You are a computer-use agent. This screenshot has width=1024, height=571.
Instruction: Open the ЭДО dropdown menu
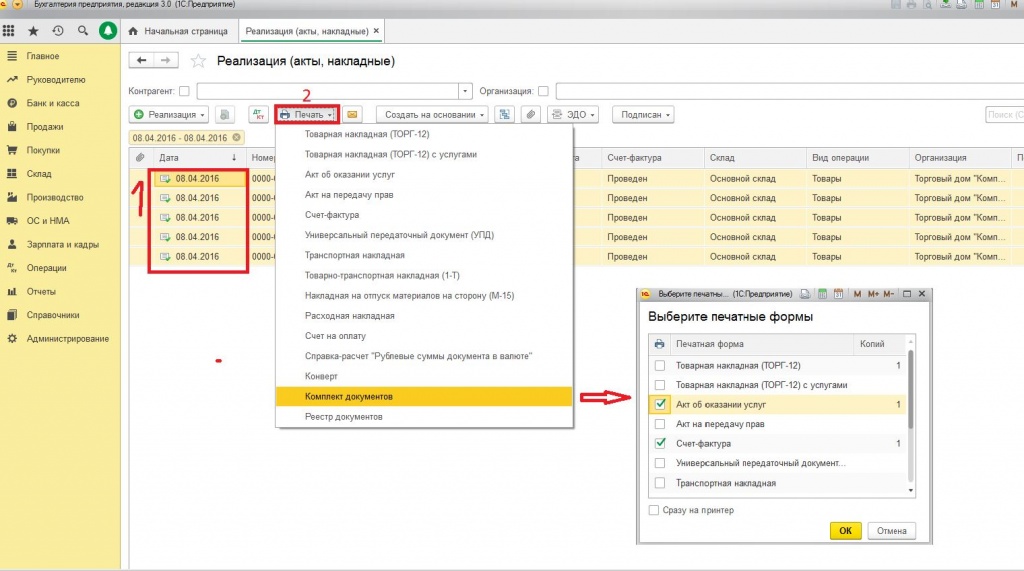(573, 114)
